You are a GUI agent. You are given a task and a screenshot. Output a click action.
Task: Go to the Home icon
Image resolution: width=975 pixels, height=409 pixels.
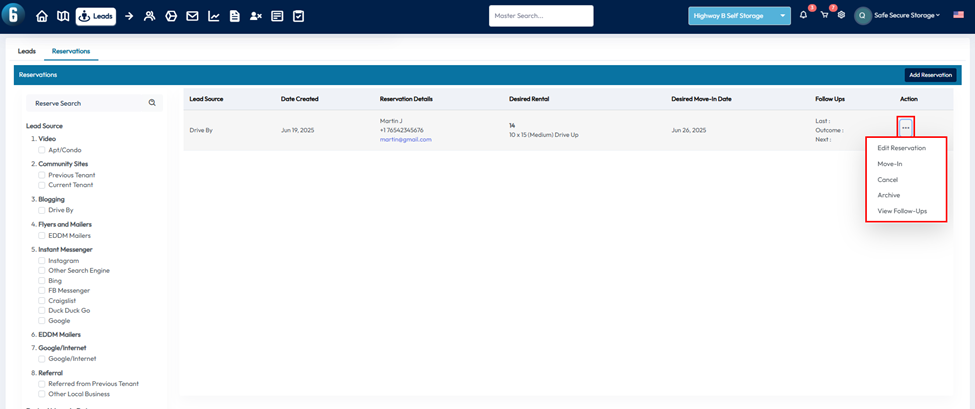(x=42, y=16)
